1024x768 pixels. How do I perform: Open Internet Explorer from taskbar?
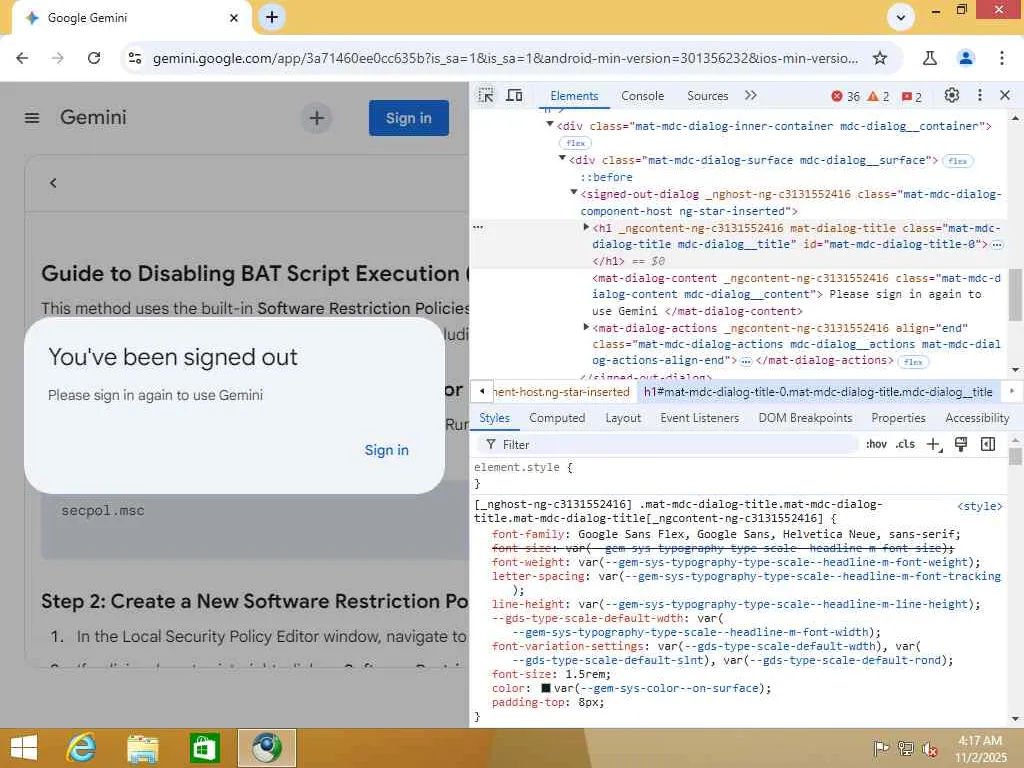point(81,748)
